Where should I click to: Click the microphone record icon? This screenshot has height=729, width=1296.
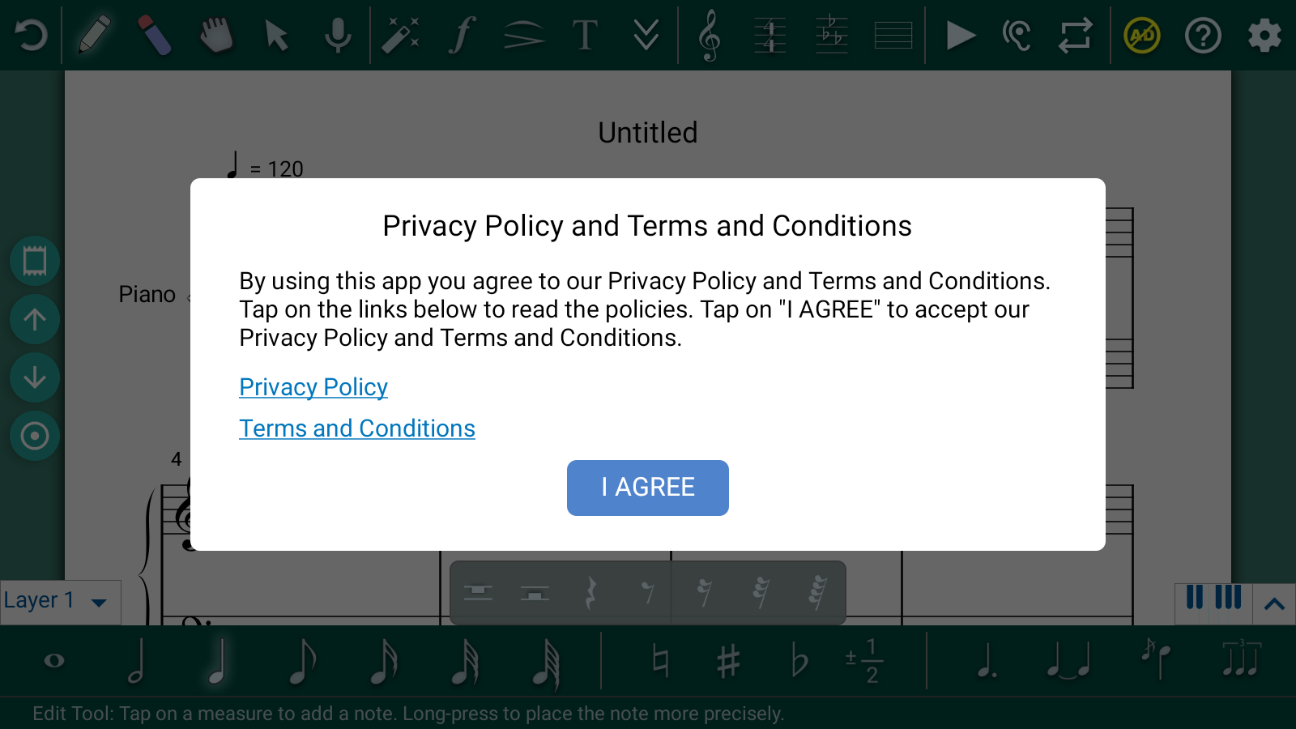(x=338, y=35)
